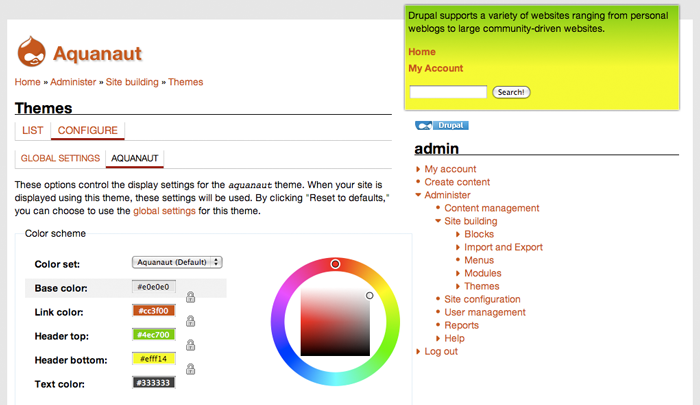Open the Color set dropdown
700x405 pixels.
pos(176,262)
